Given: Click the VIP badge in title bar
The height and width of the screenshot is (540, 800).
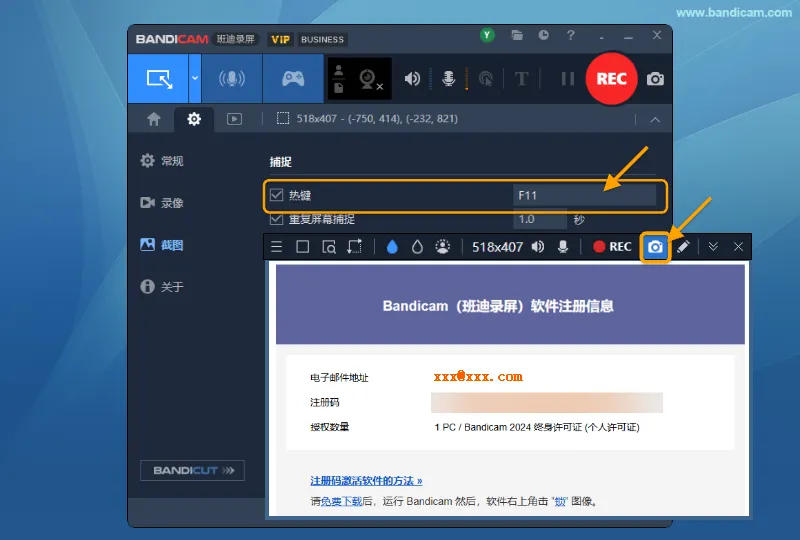Looking at the screenshot, I should pyautogui.click(x=281, y=39).
